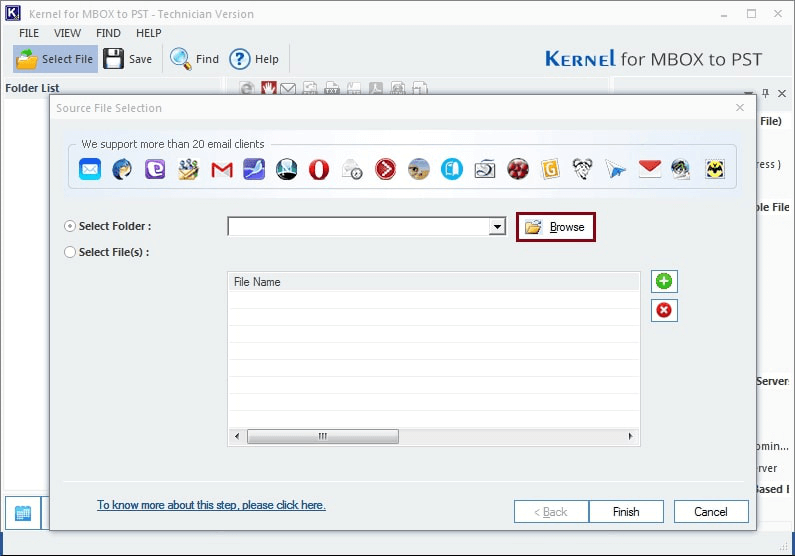Click inside the folder path combo box

359,227
